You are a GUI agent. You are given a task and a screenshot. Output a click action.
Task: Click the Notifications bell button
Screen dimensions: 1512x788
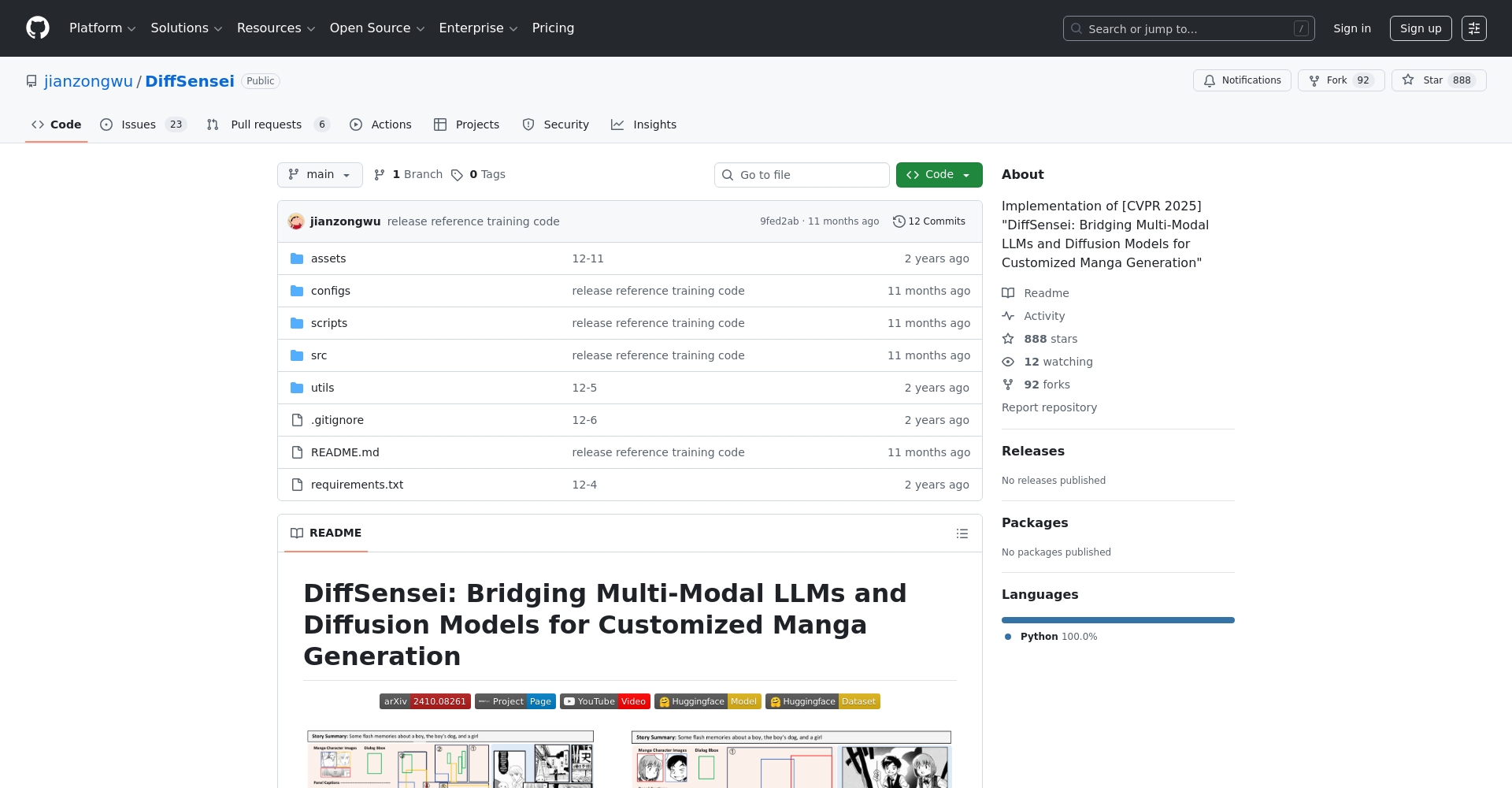(1241, 80)
